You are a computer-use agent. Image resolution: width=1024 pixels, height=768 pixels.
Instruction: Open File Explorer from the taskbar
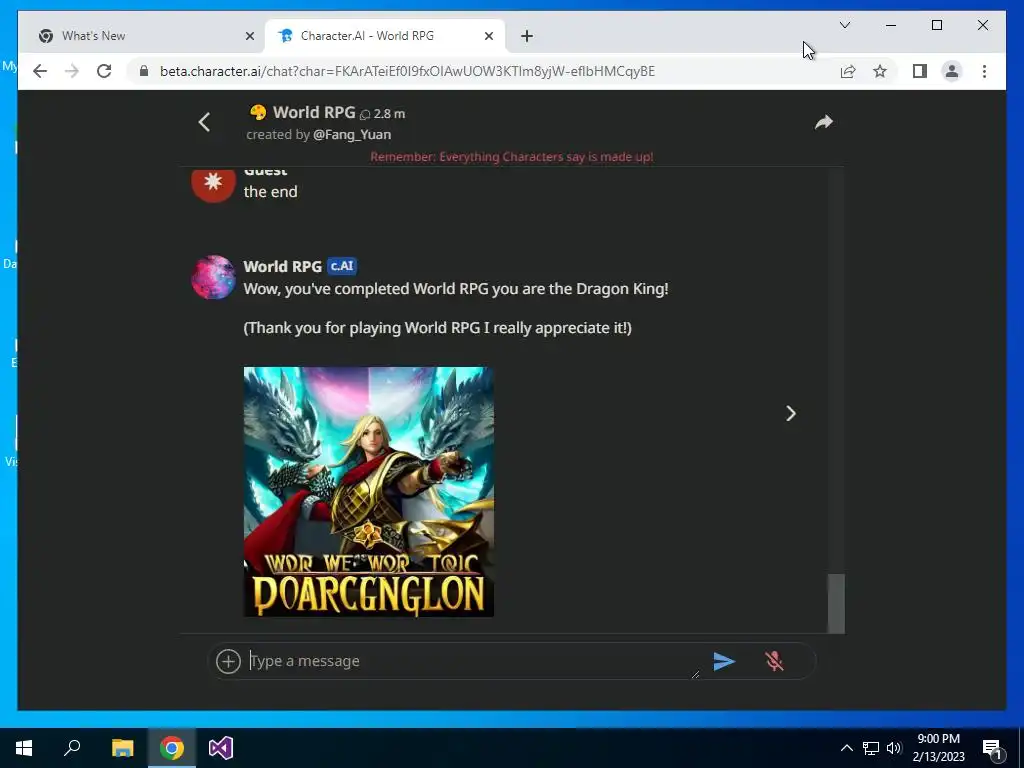coord(122,748)
